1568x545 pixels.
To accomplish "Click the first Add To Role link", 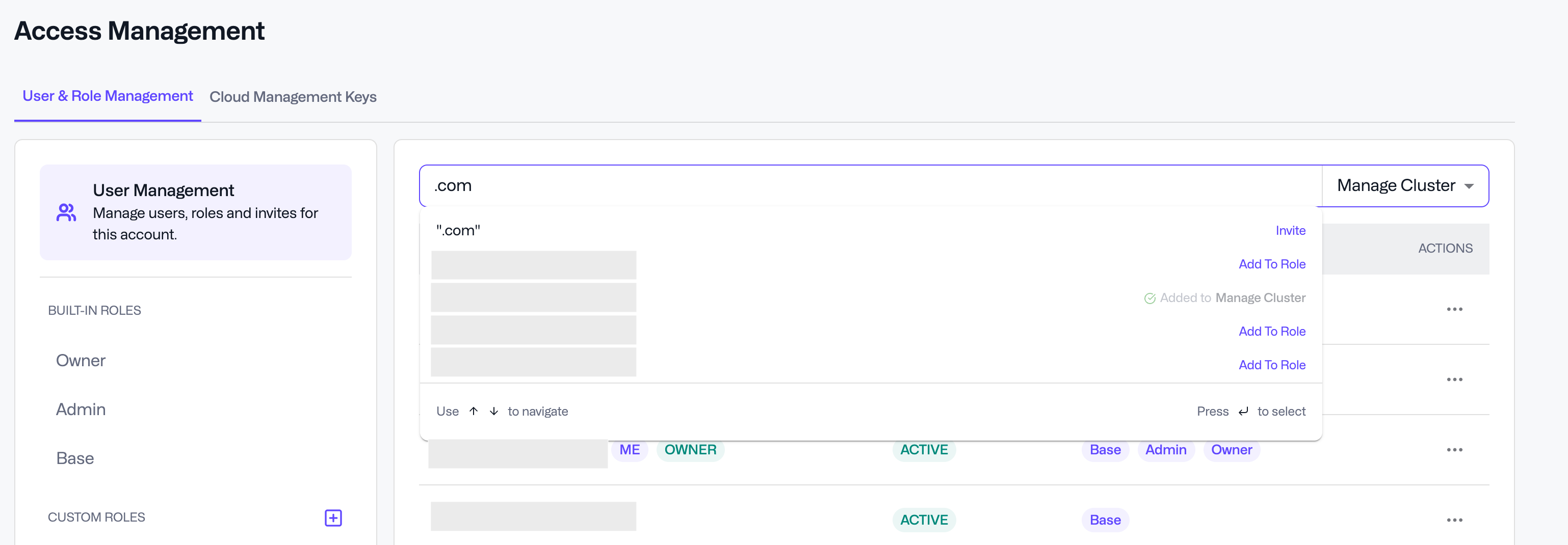I will 1271,264.
